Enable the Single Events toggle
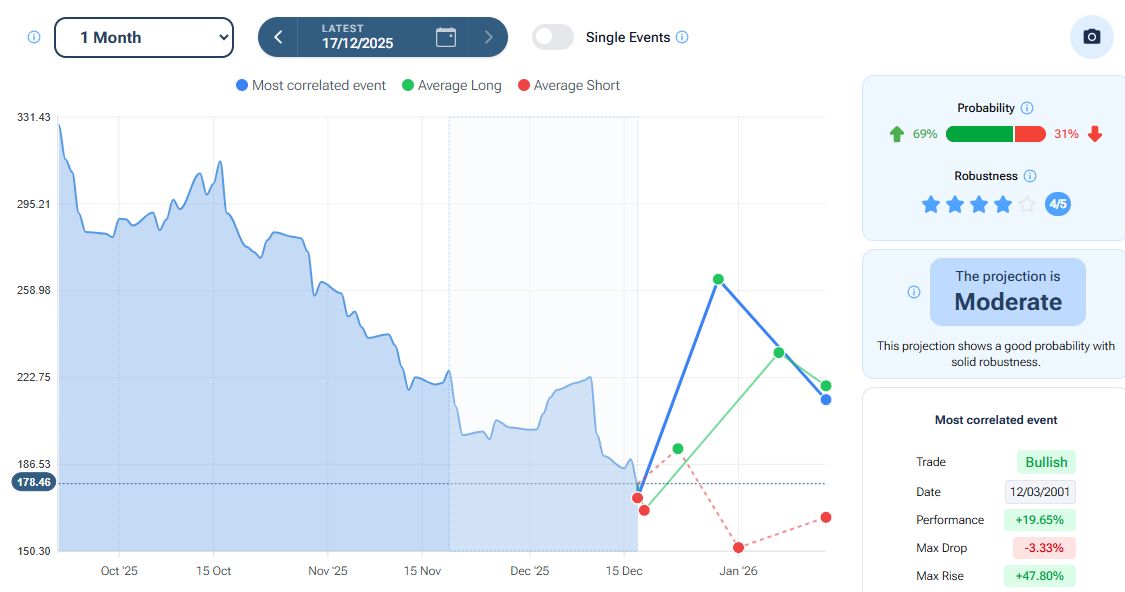 click(x=553, y=37)
